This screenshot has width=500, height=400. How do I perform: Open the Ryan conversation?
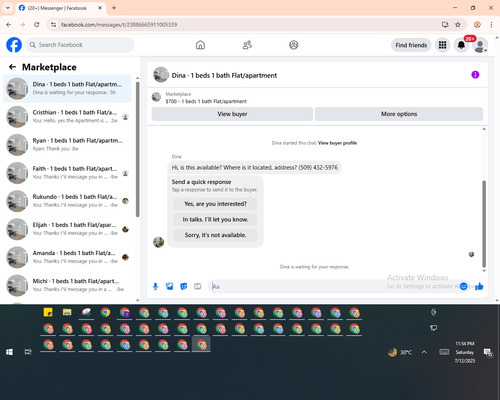click(67, 145)
